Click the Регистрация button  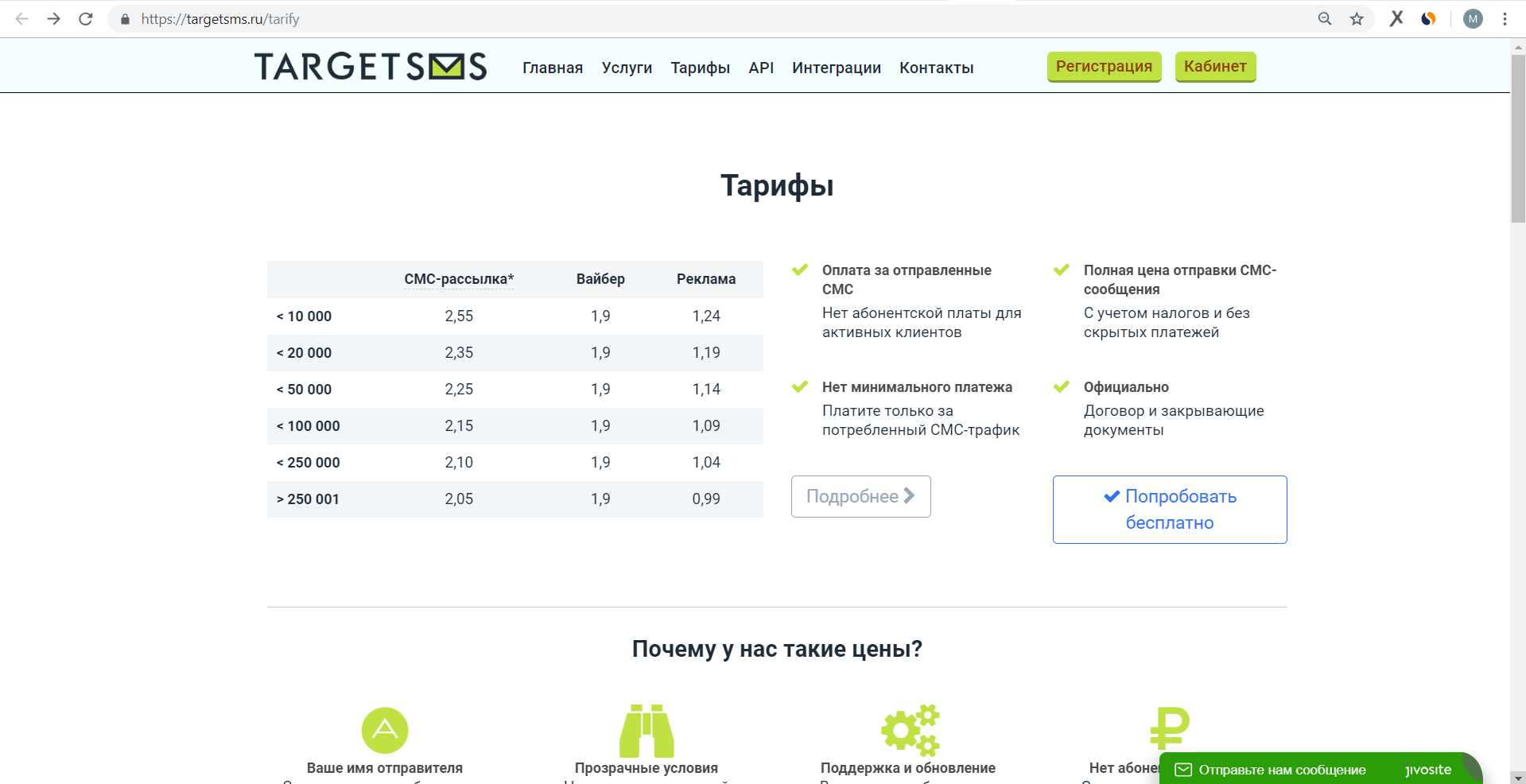point(1105,67)
